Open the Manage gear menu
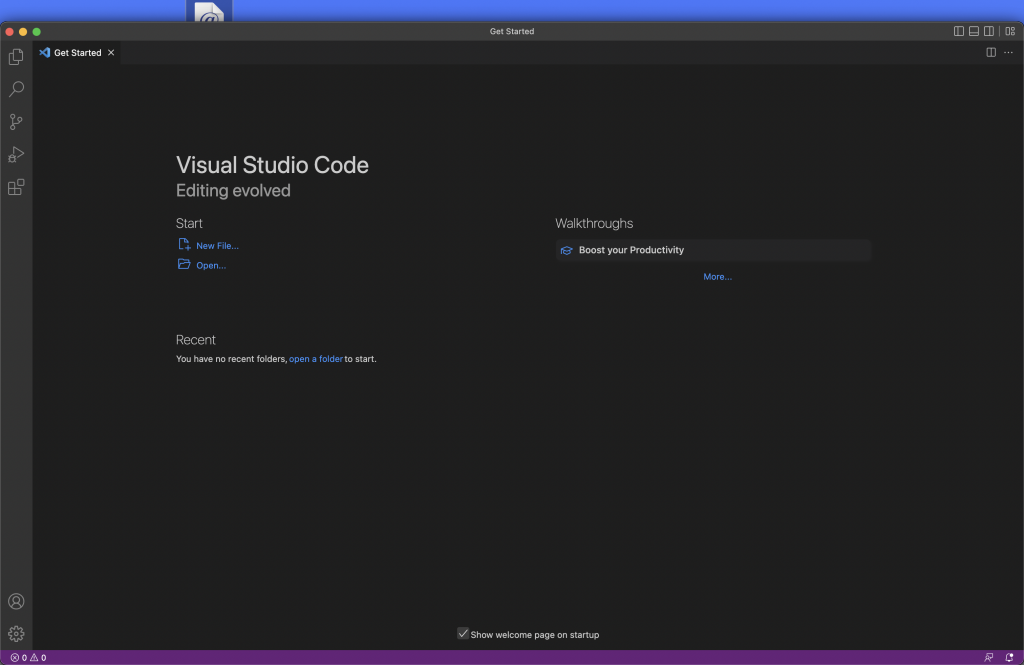Image resolution: width=1024 pixels, height=665 pixels. 16,634
